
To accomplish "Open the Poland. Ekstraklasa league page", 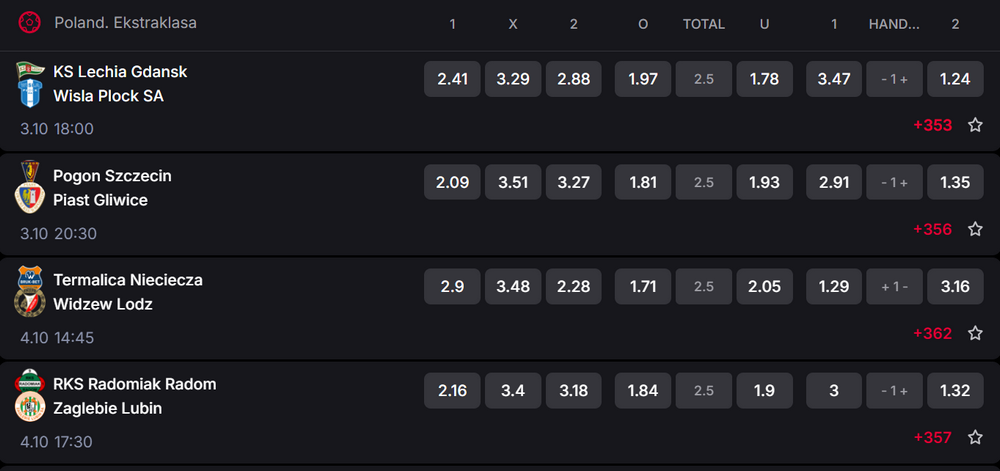I will coord(125,22).
